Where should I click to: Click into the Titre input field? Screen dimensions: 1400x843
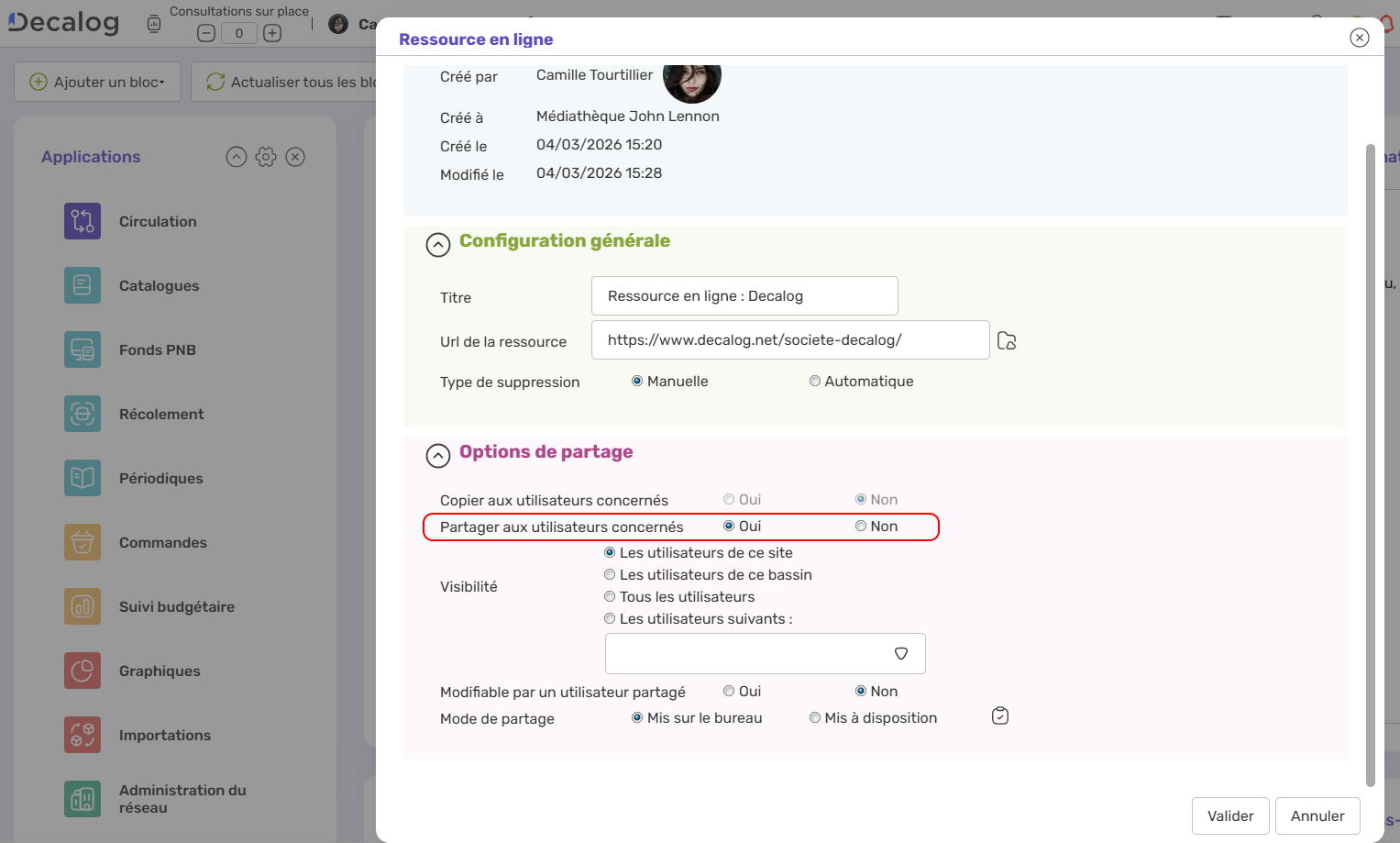pyautogui.click(x=744, y=296)
